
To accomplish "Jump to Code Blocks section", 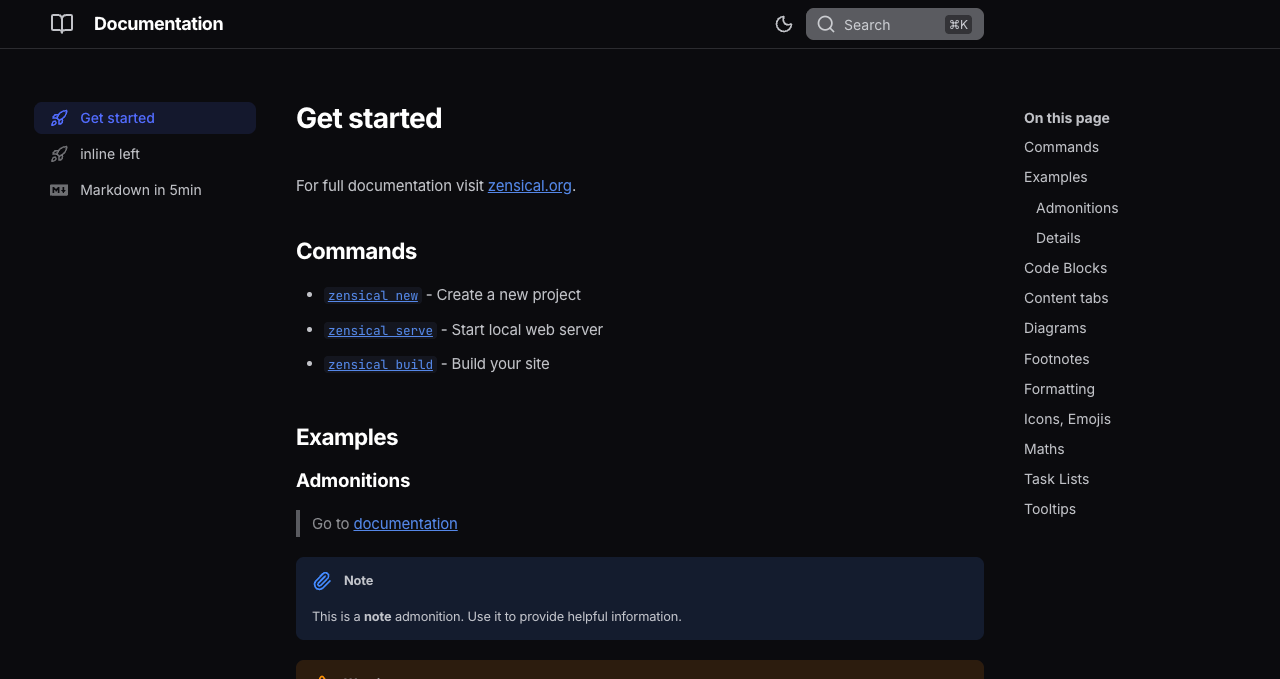I will click(x=1065, y=268).
